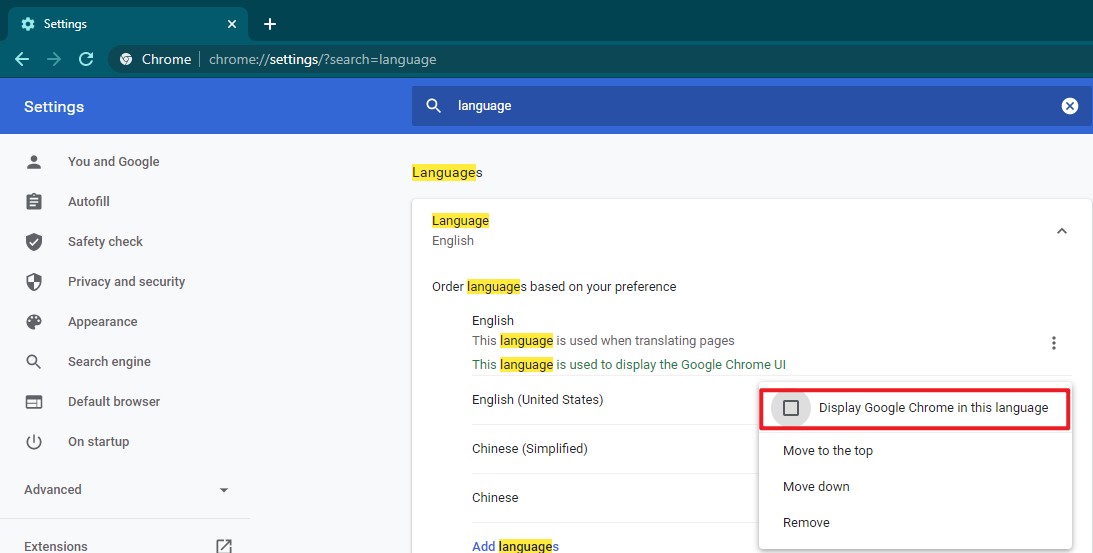Click the Settings gear icon in the tab

[x=28, y=24]
